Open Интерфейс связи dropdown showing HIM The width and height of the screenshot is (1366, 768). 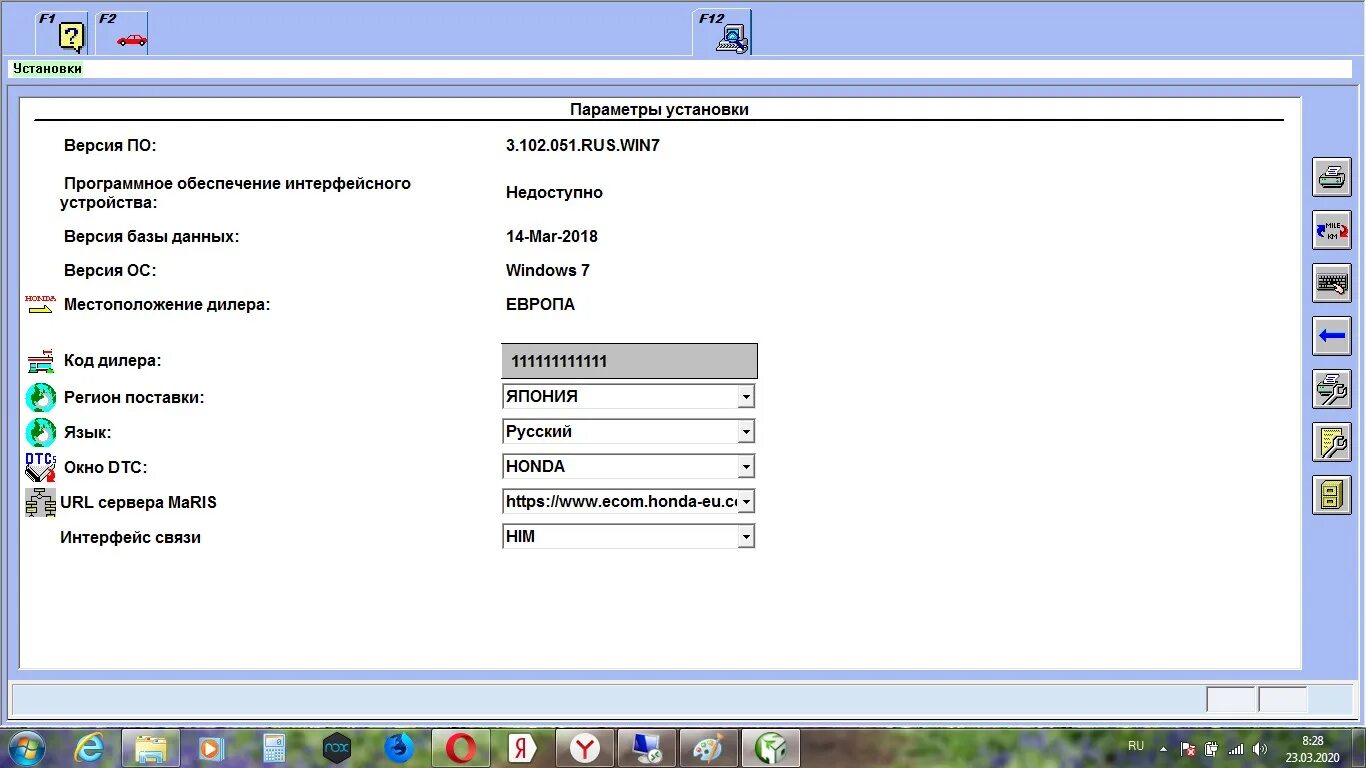pos(628,536)
